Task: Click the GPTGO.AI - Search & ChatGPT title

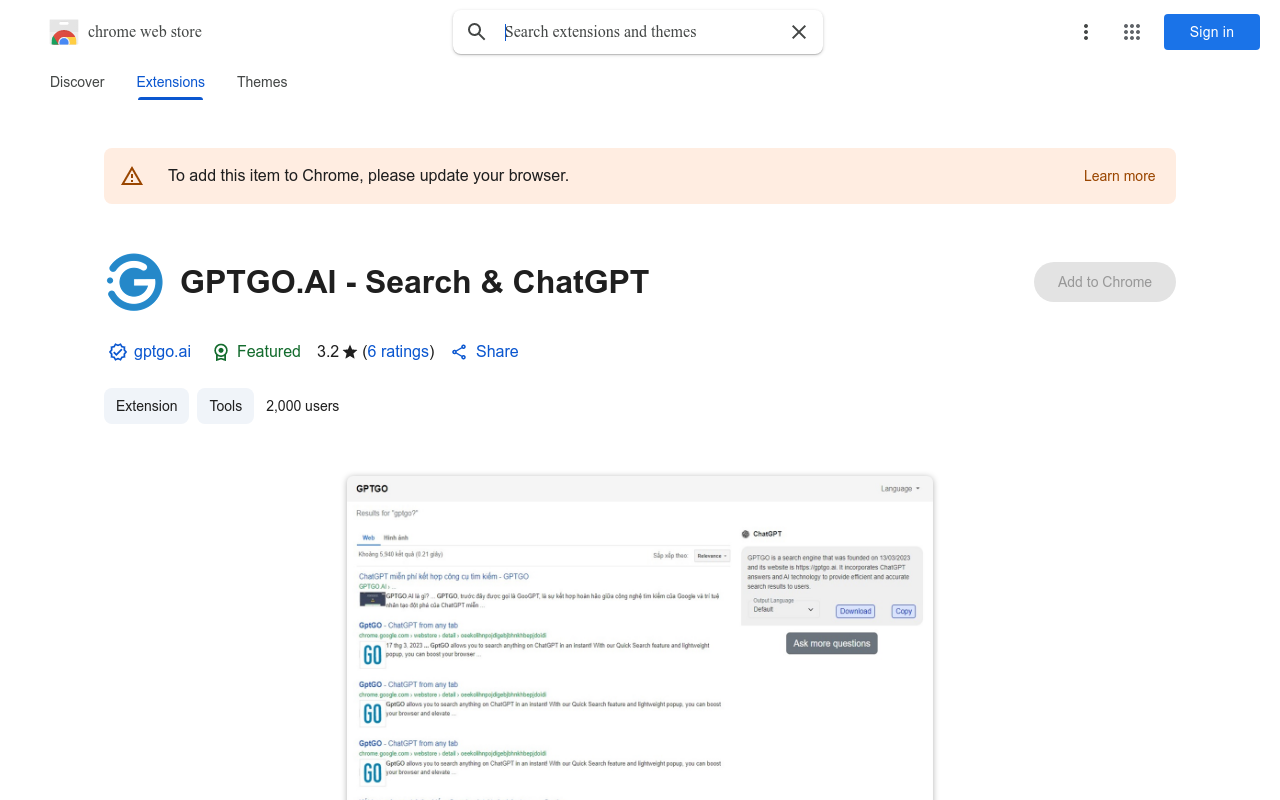Action: [x=415, y=282]
